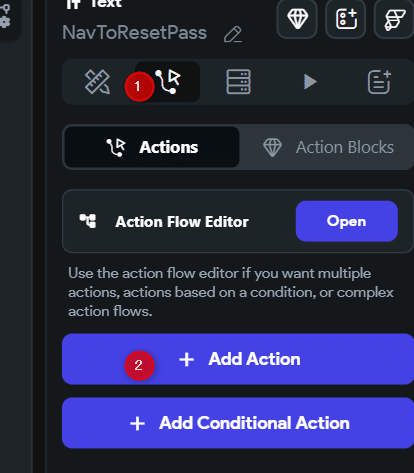Select the Actions flow cursor tab icon

tap(168, 82)
